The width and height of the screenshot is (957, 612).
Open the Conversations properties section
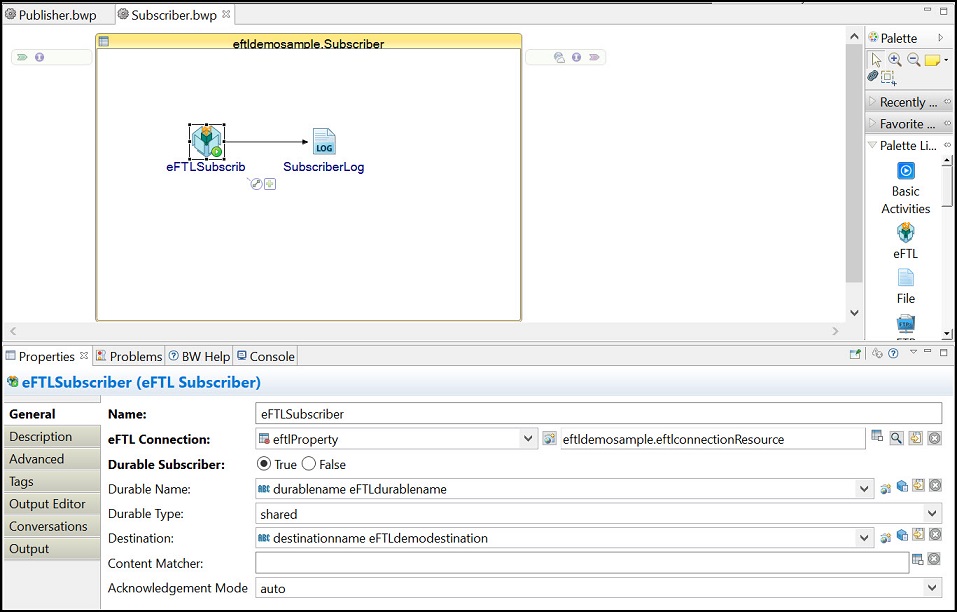point(52,526)
